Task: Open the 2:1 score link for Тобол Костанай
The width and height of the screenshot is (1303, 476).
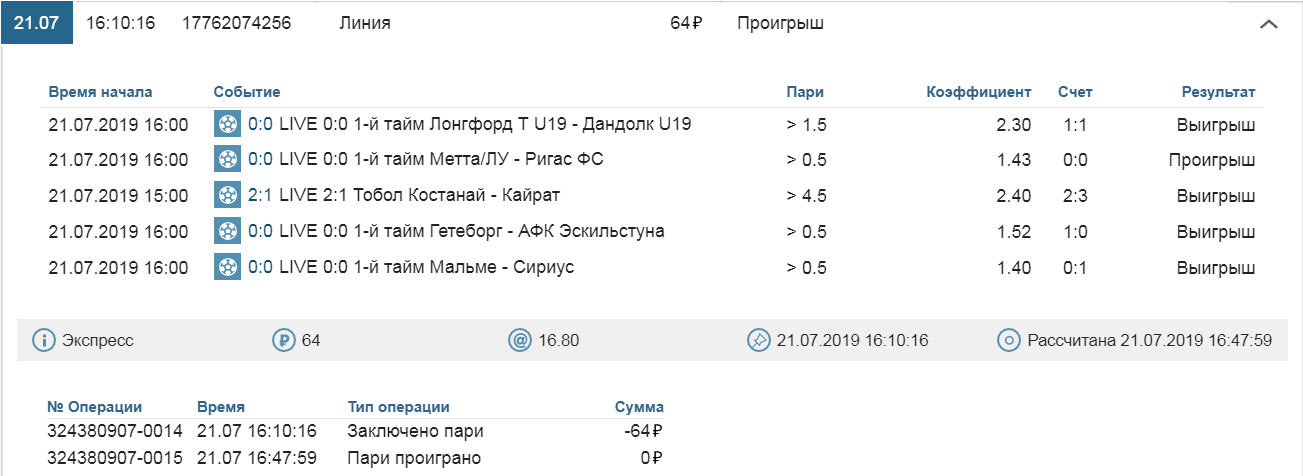Action: pyautogui.click(x=260, y=196)
